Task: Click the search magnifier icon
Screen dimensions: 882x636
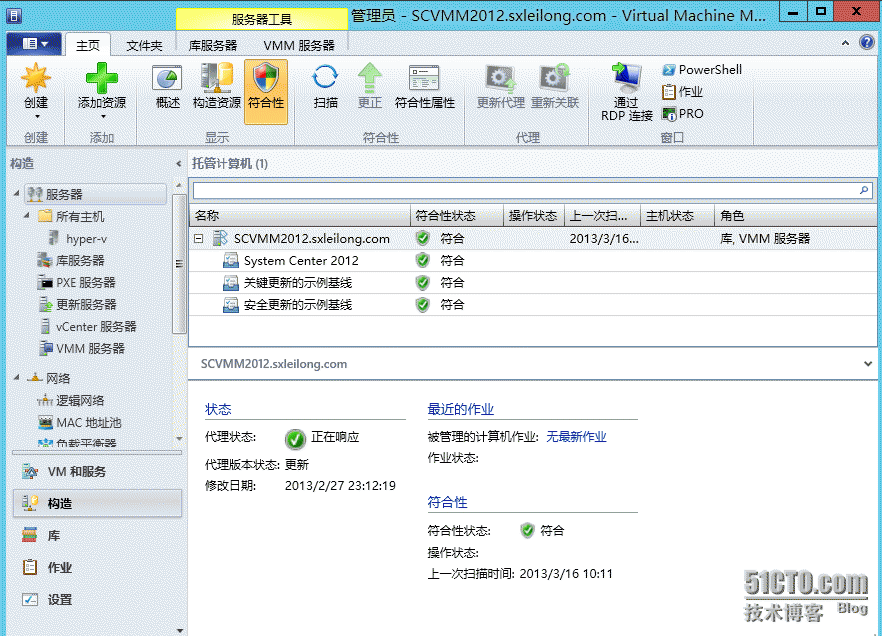Action: pyautogui.click(x=863, y=191)
